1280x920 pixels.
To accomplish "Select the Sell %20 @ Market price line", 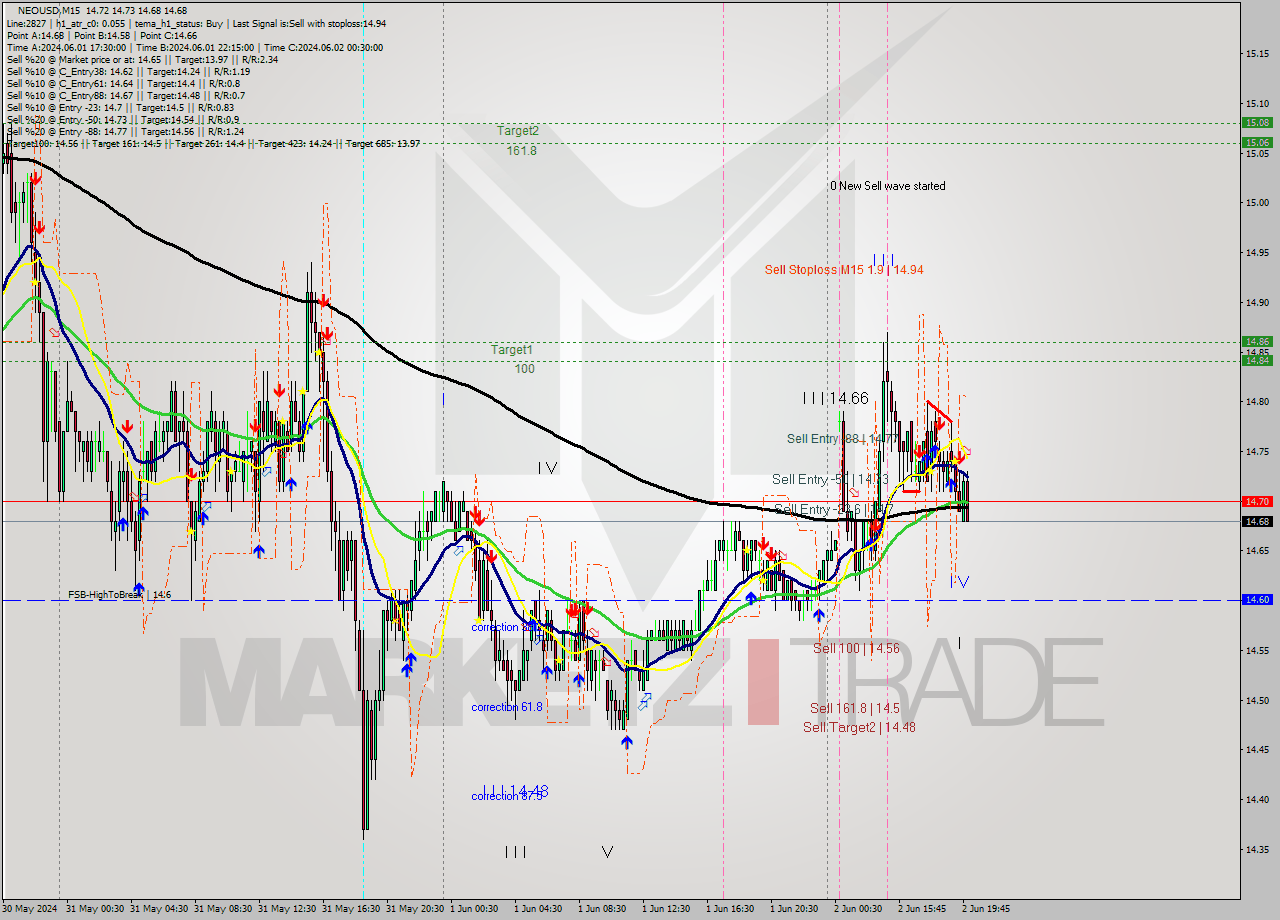I will point(142,59).
